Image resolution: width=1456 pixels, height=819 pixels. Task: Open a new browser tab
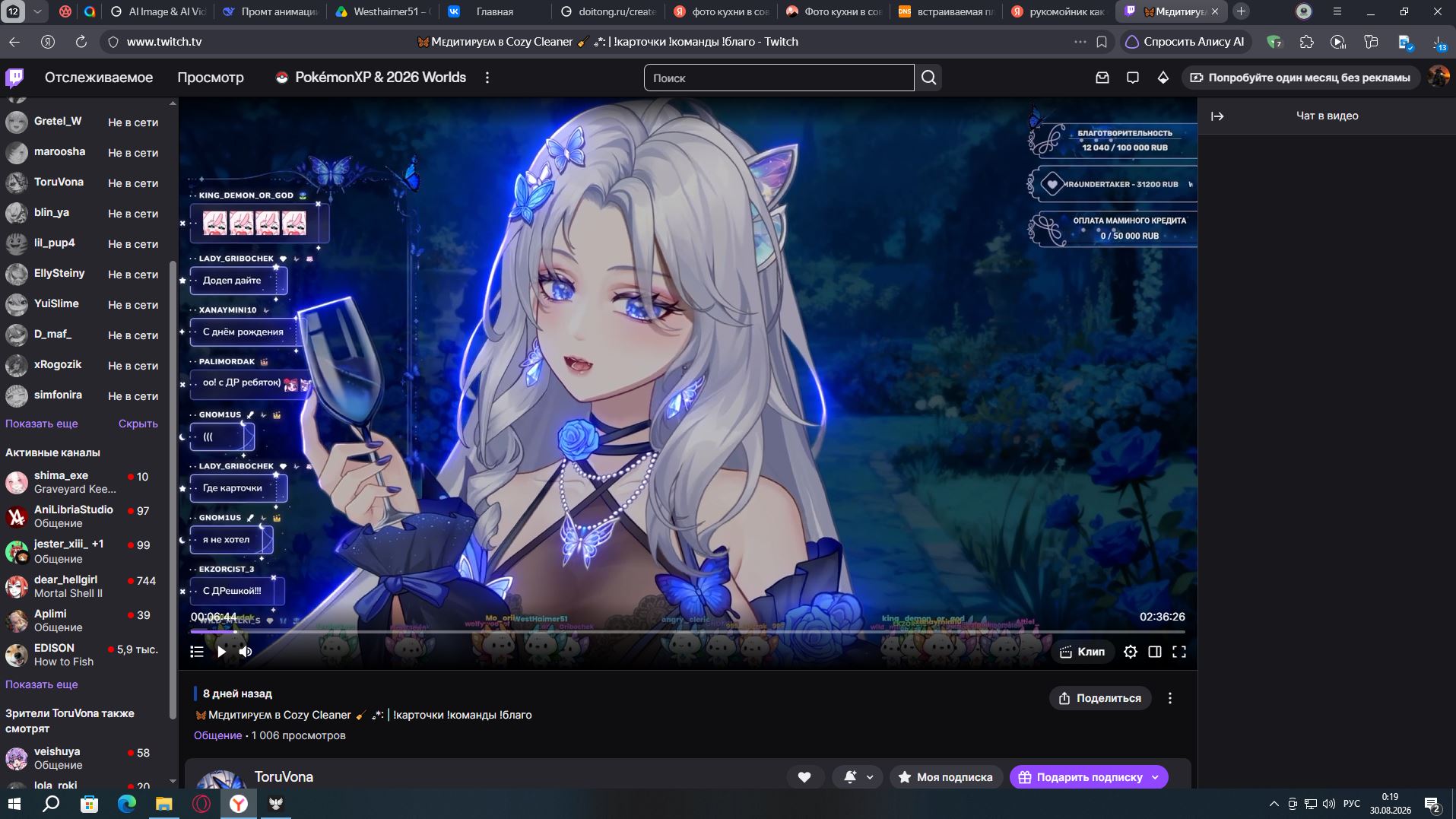click(x=1241, y=11)
